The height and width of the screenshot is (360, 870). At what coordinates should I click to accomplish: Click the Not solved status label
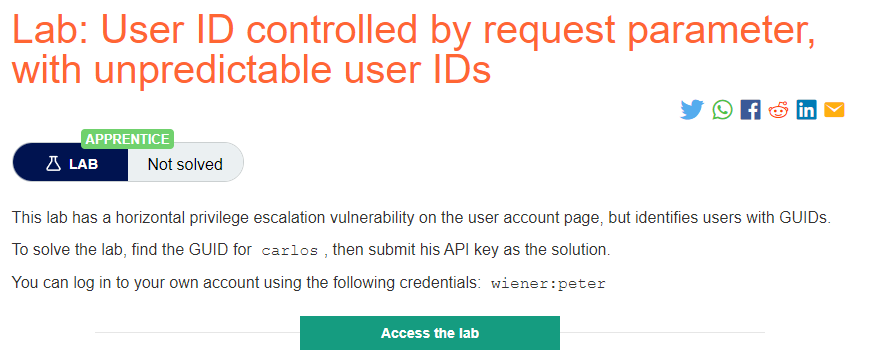(x=185, y=164)
